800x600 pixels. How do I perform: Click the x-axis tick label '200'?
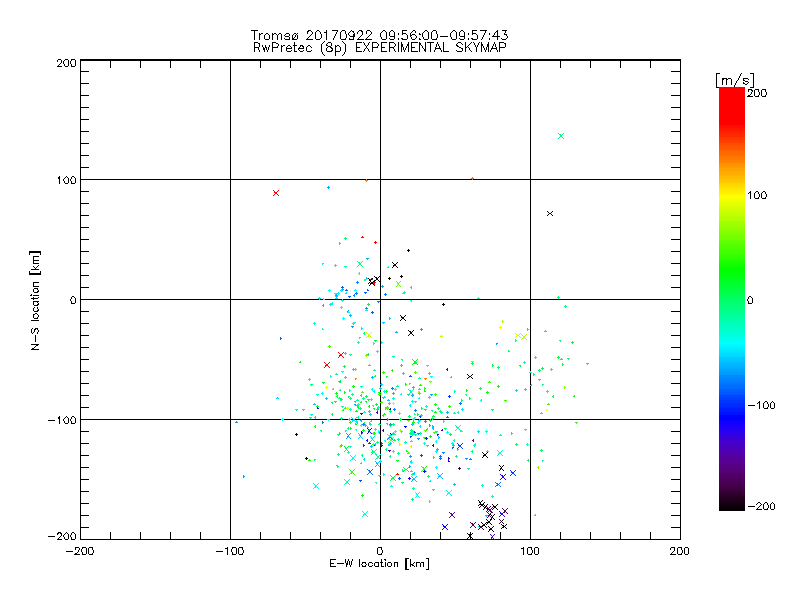click(680, 552)
